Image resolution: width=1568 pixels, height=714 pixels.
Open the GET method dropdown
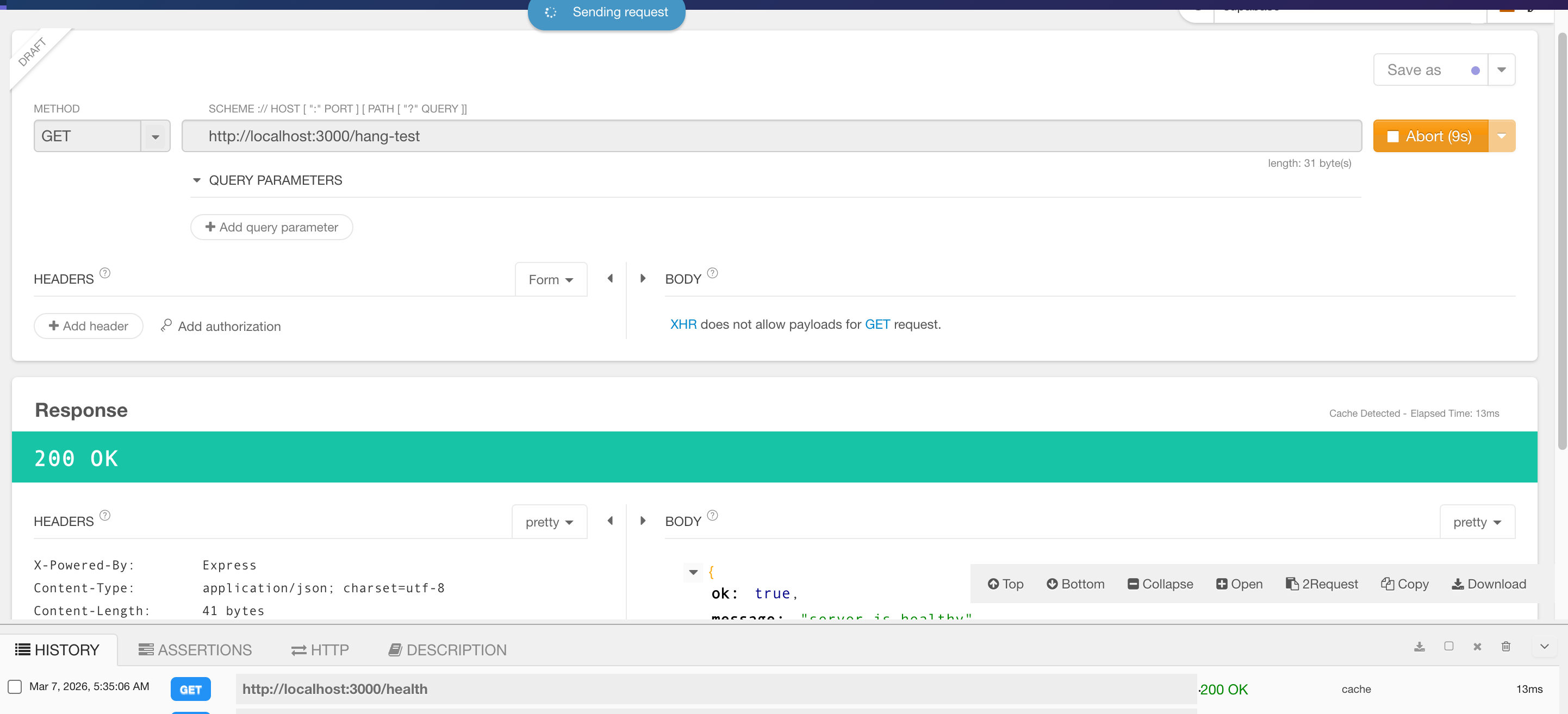click(x=155, y=136)
